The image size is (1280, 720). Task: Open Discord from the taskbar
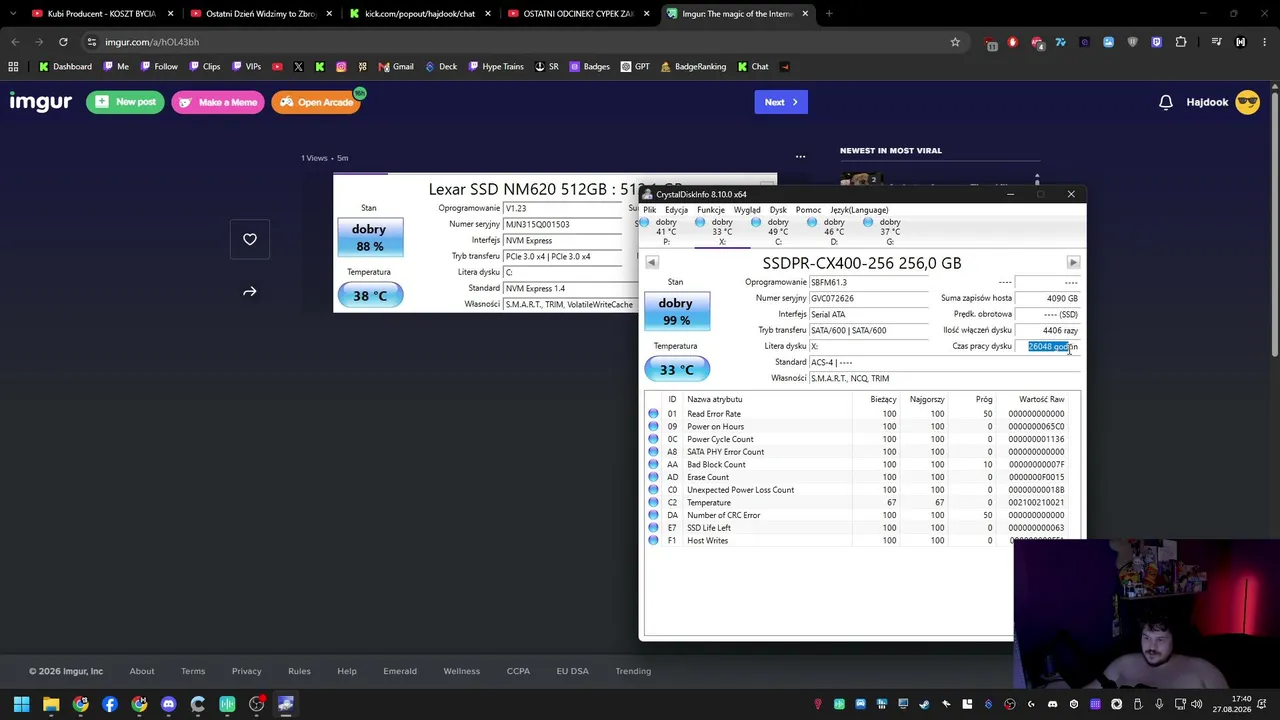[168, 704]
